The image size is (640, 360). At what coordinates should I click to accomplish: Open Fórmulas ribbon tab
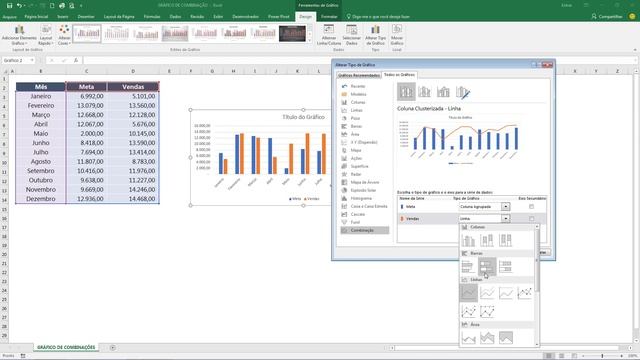152,17
